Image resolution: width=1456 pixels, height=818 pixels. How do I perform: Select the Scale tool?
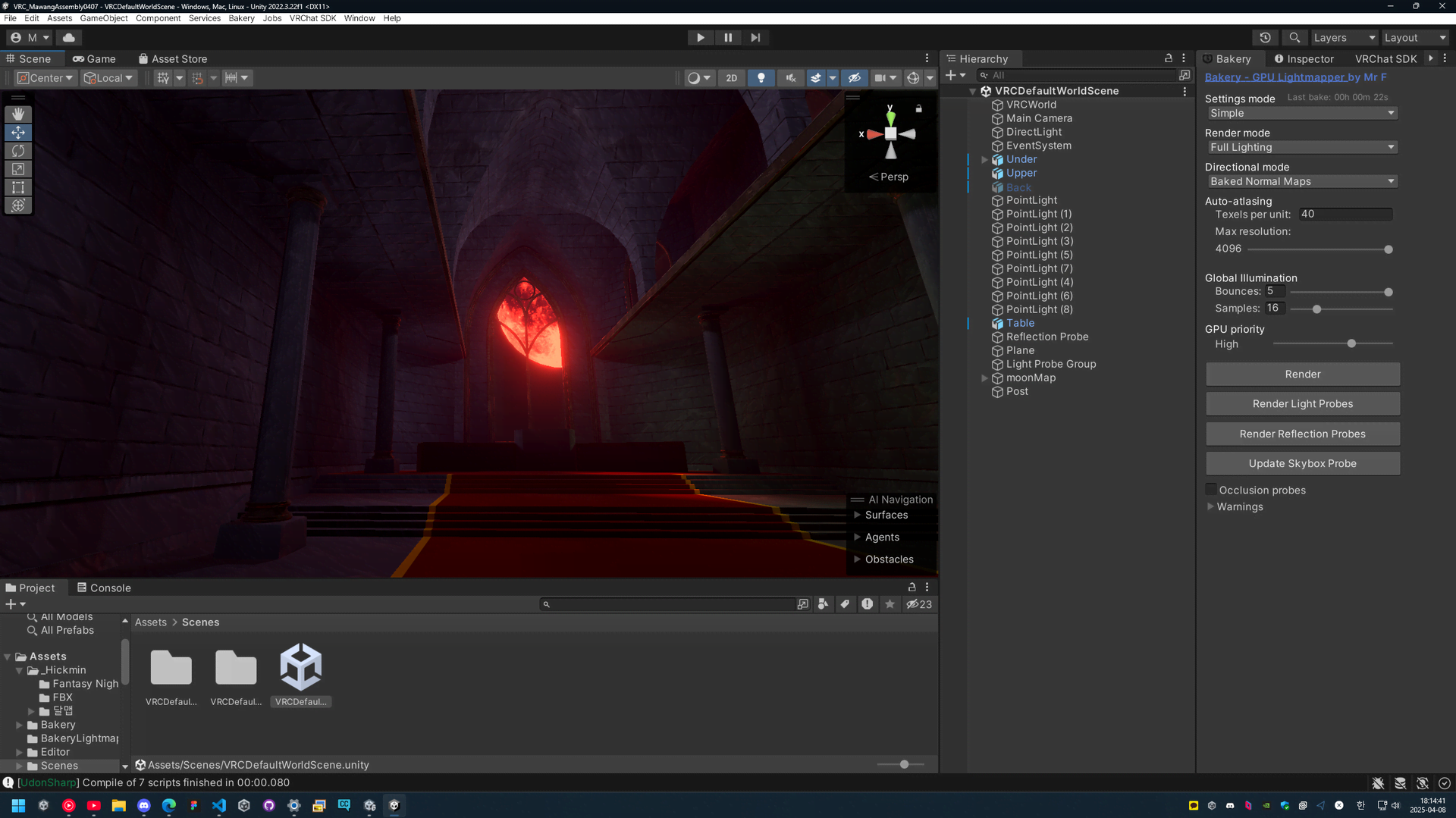click(x=18, y=169)
